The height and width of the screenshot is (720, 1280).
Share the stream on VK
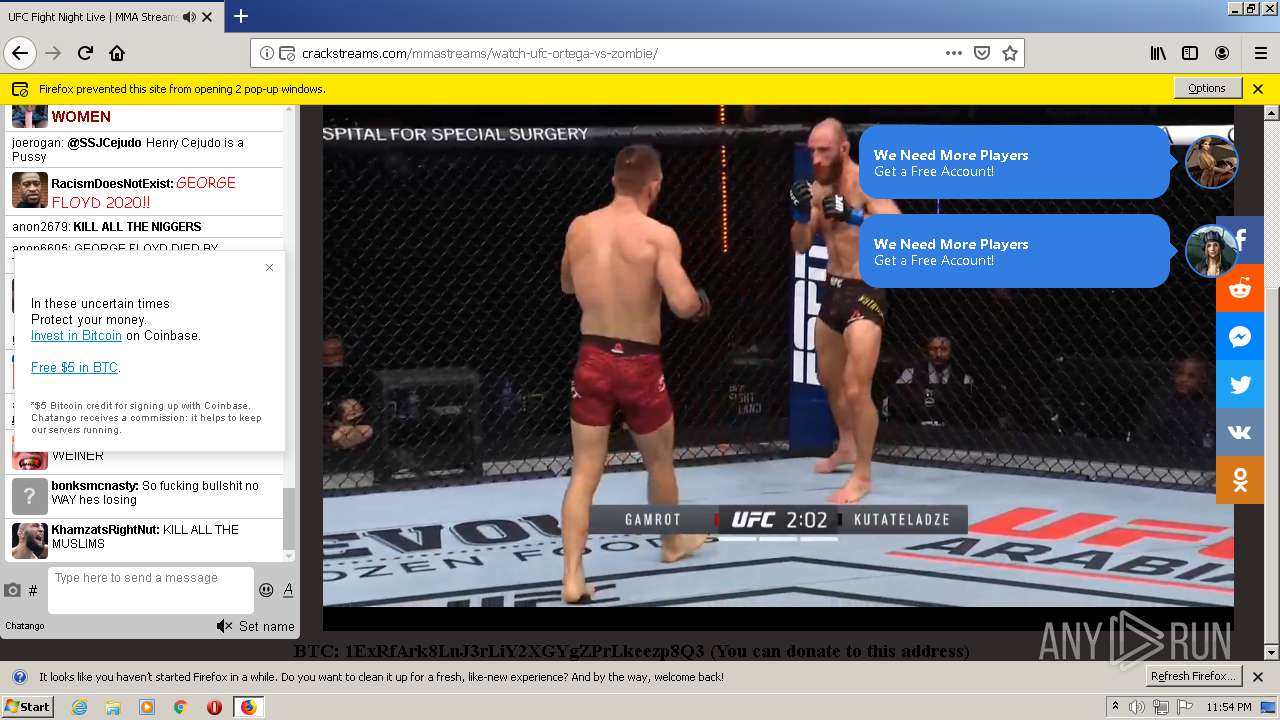pos(1240,432)
